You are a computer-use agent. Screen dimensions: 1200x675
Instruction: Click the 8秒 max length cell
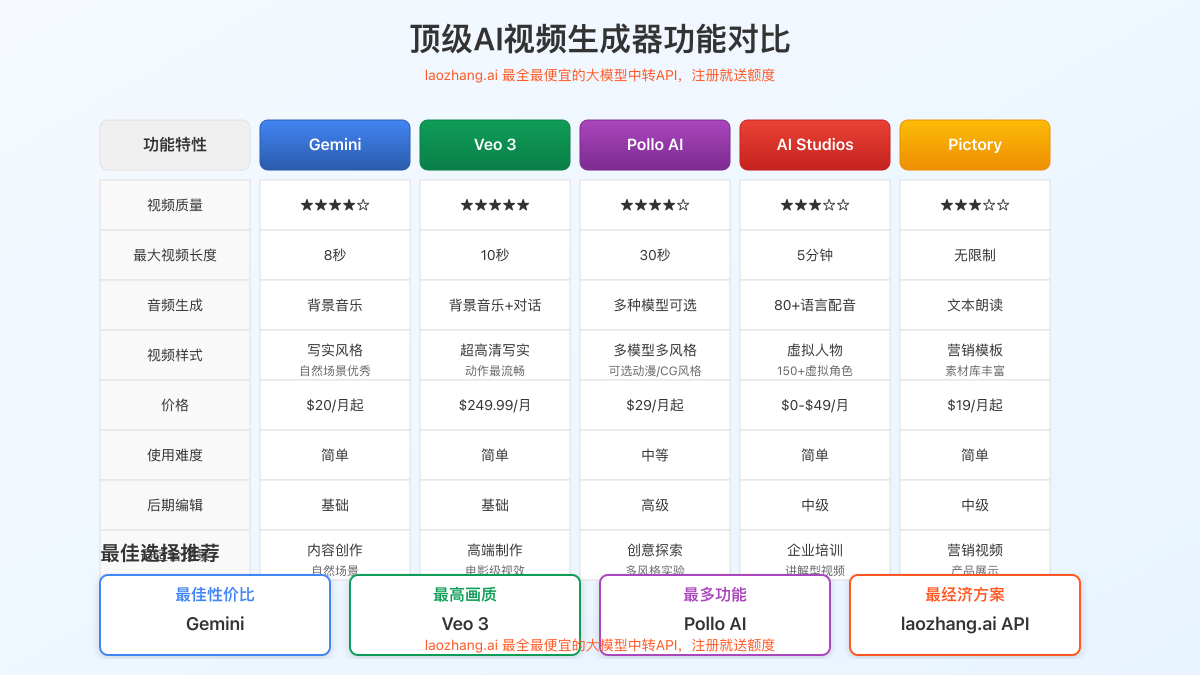335,255
